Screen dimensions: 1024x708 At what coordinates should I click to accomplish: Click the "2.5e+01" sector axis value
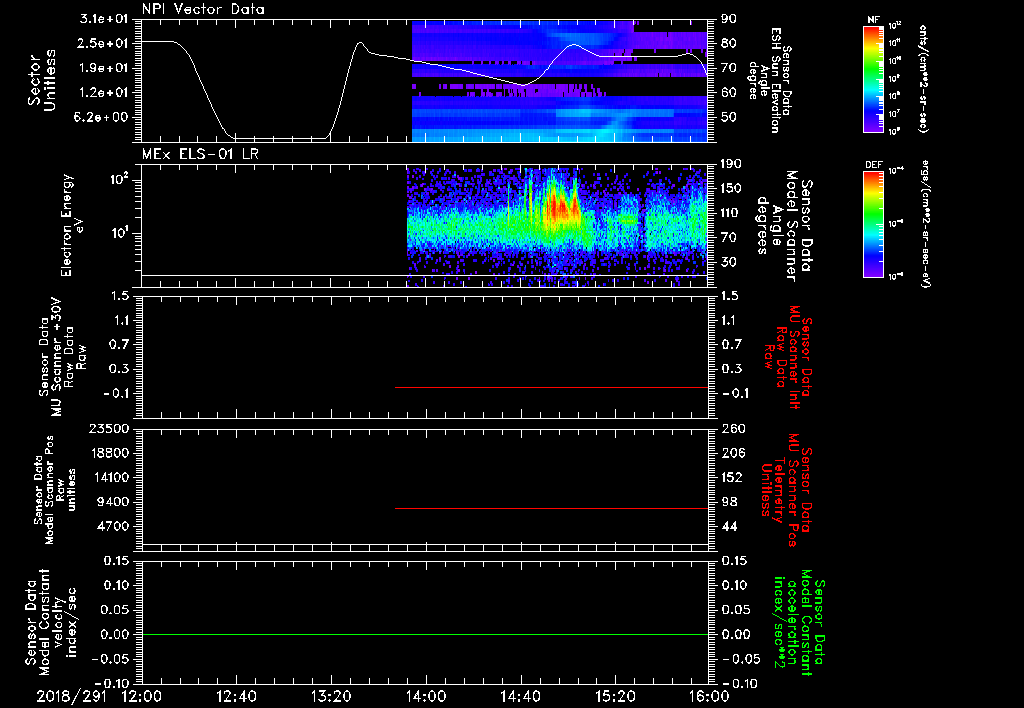click(104, 43)
